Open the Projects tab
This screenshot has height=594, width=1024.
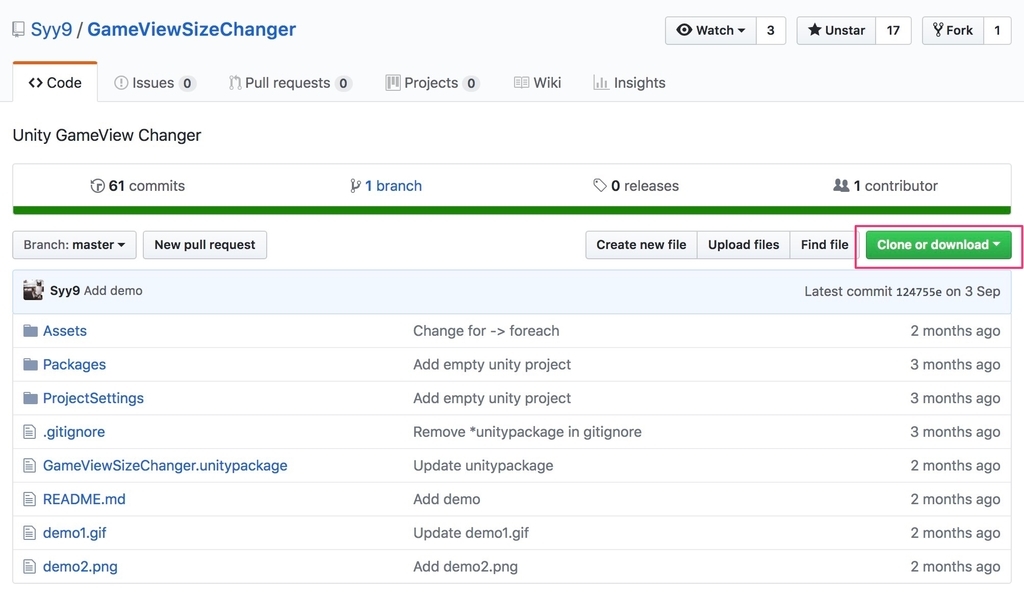point(432,83)
